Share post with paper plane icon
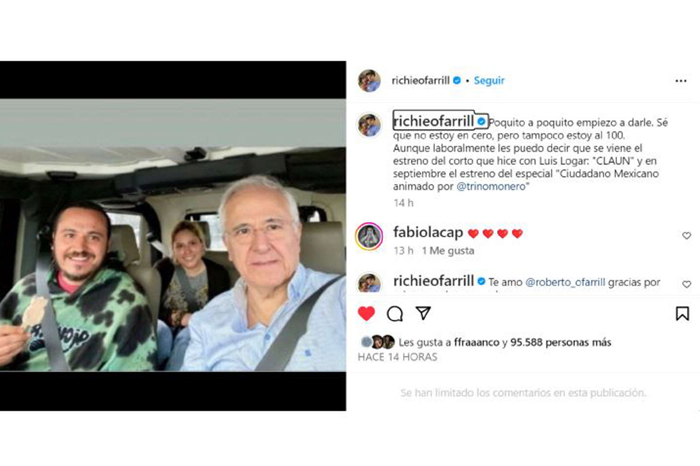The image size is (700, 466). click(x=423, y=313)
